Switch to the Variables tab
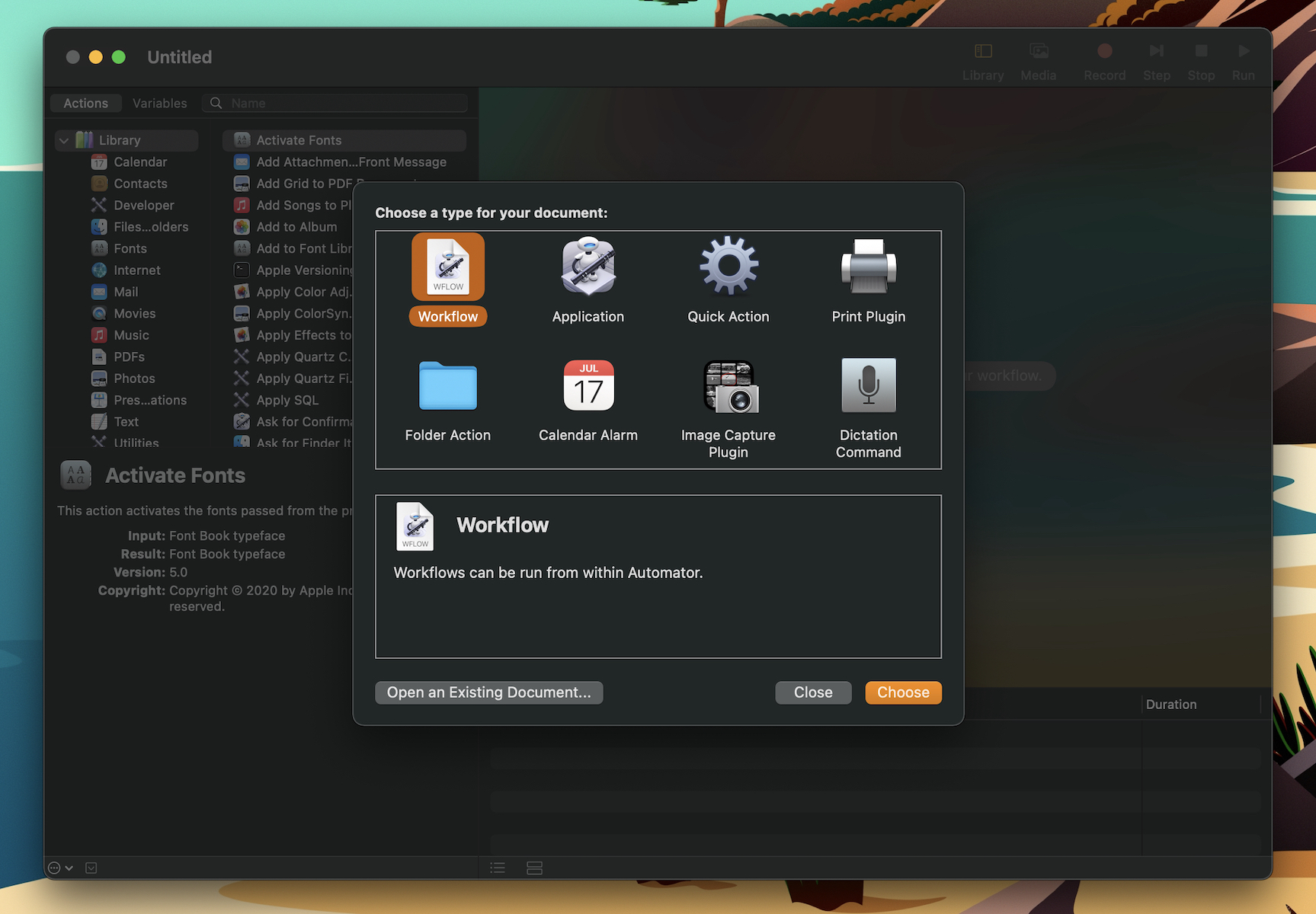 pyautogui.click(x=159, y=103)
